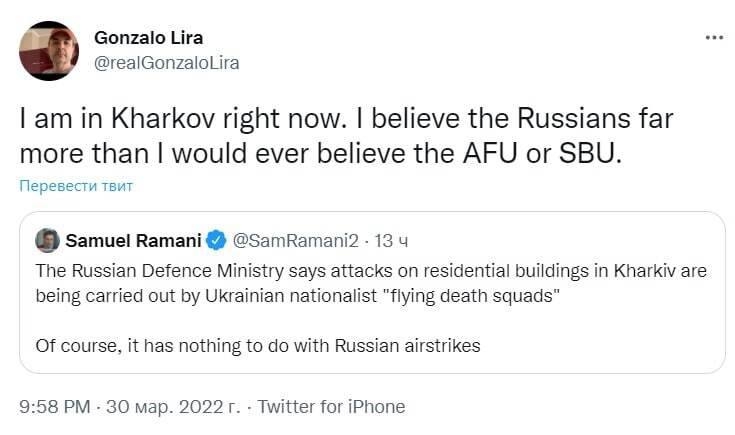Translate tweet via "Перевести твит"

coord(76,186)
